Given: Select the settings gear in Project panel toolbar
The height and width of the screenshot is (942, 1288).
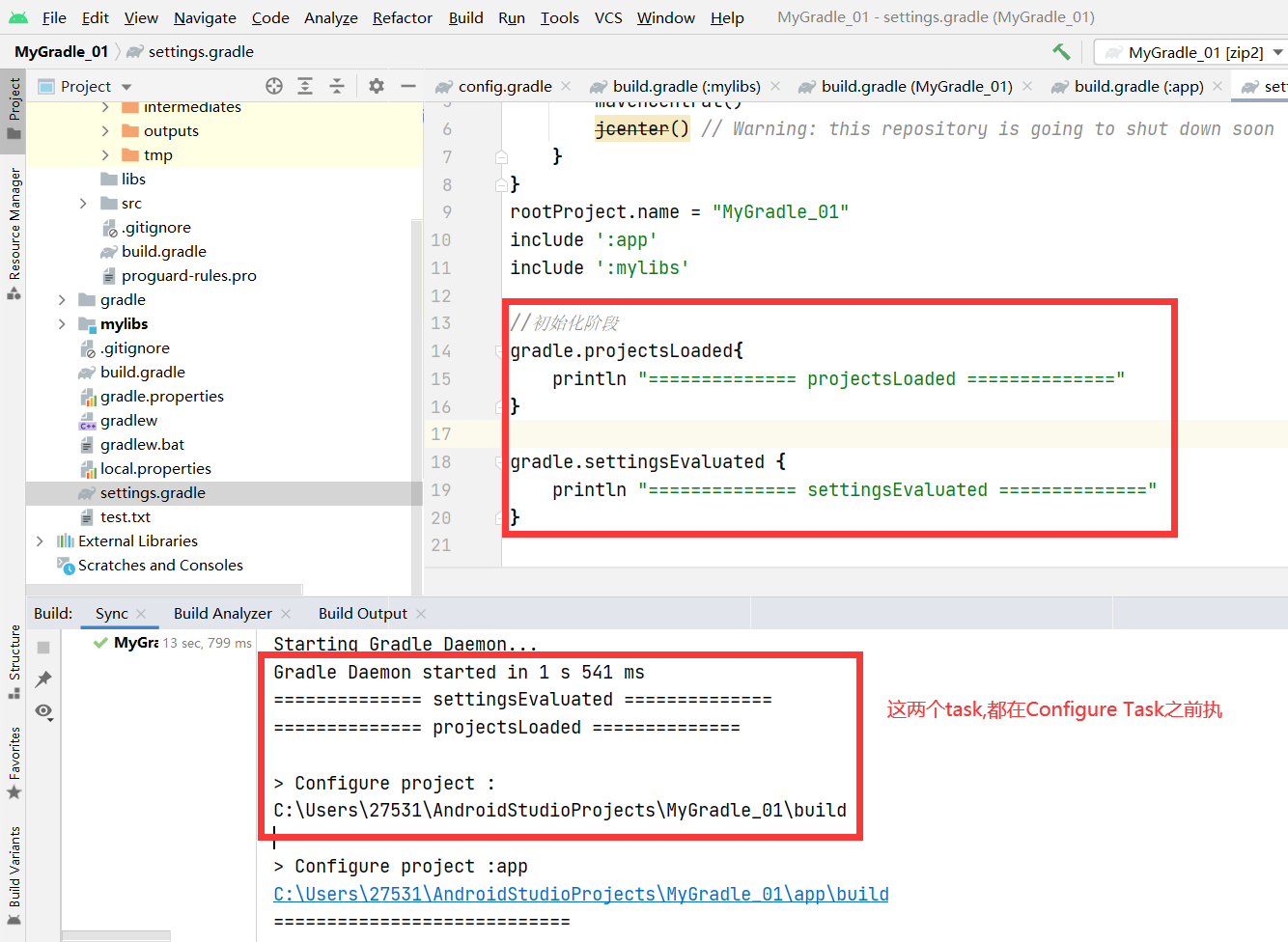Looking at the screenshot, I should [376, 85].
